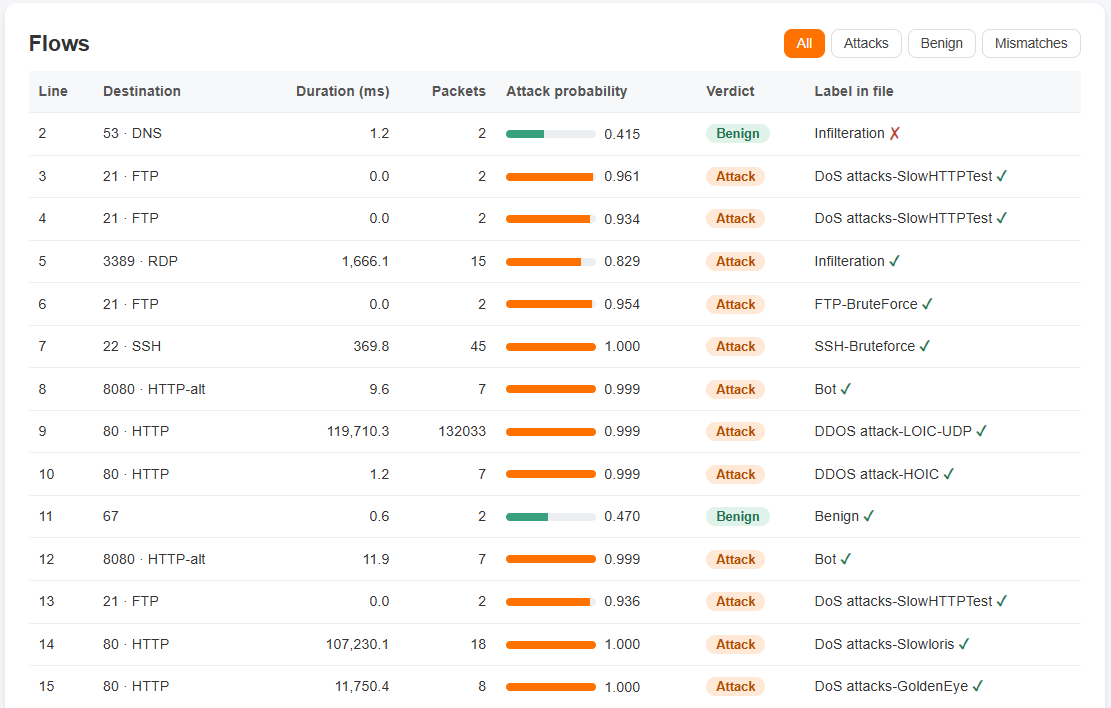Click the red mismatch X on line 2
This screenshot has width=1111, height=708.
click(895, 133)
